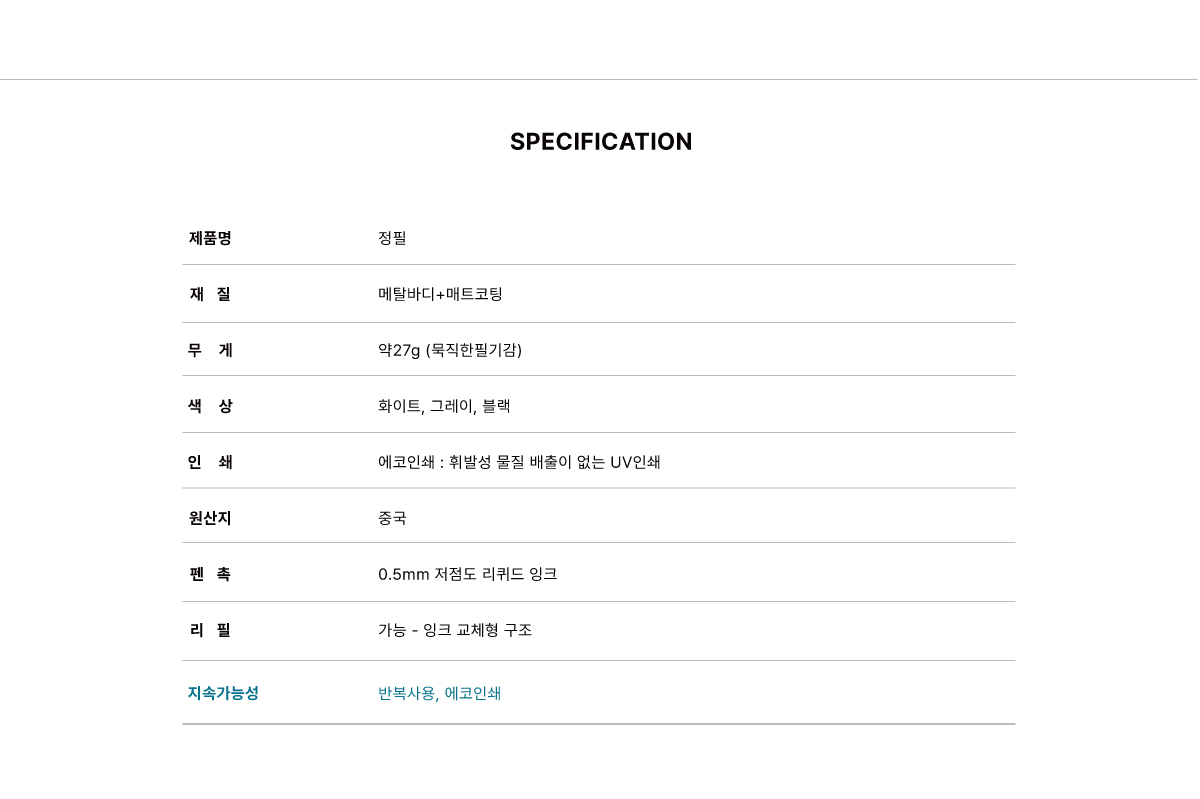Click the 약27g weight value
The height and width of the screenshot is (799, 1200).
[x=400, y=350]
